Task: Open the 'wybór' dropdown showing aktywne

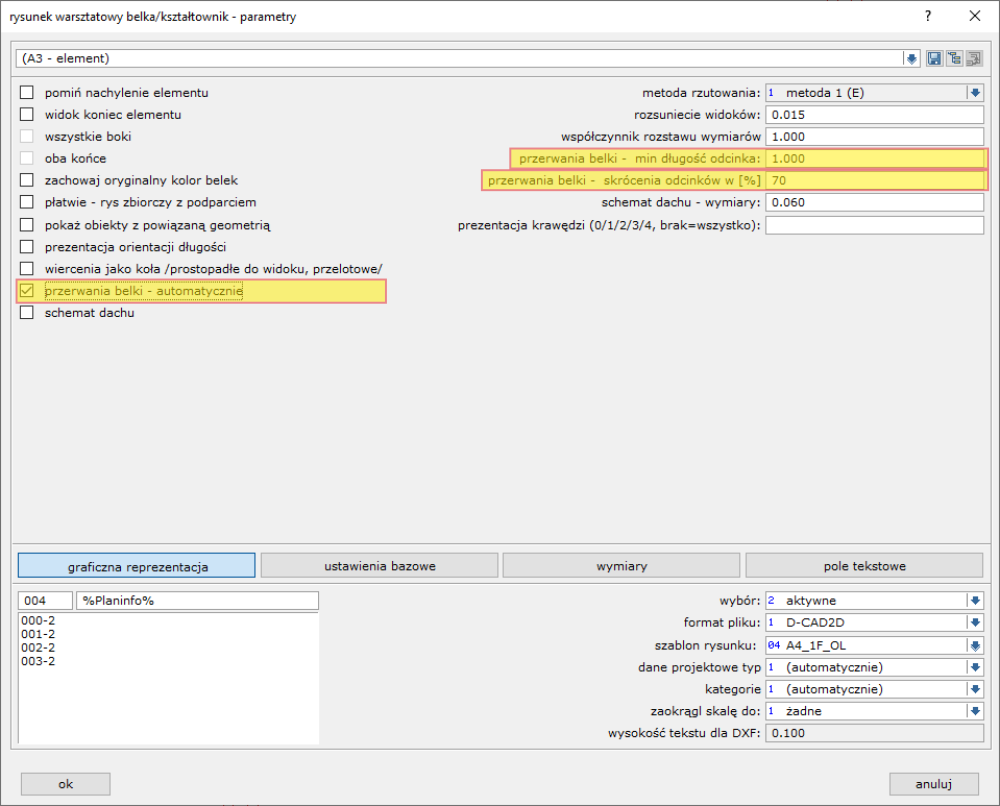Action: 975,601
